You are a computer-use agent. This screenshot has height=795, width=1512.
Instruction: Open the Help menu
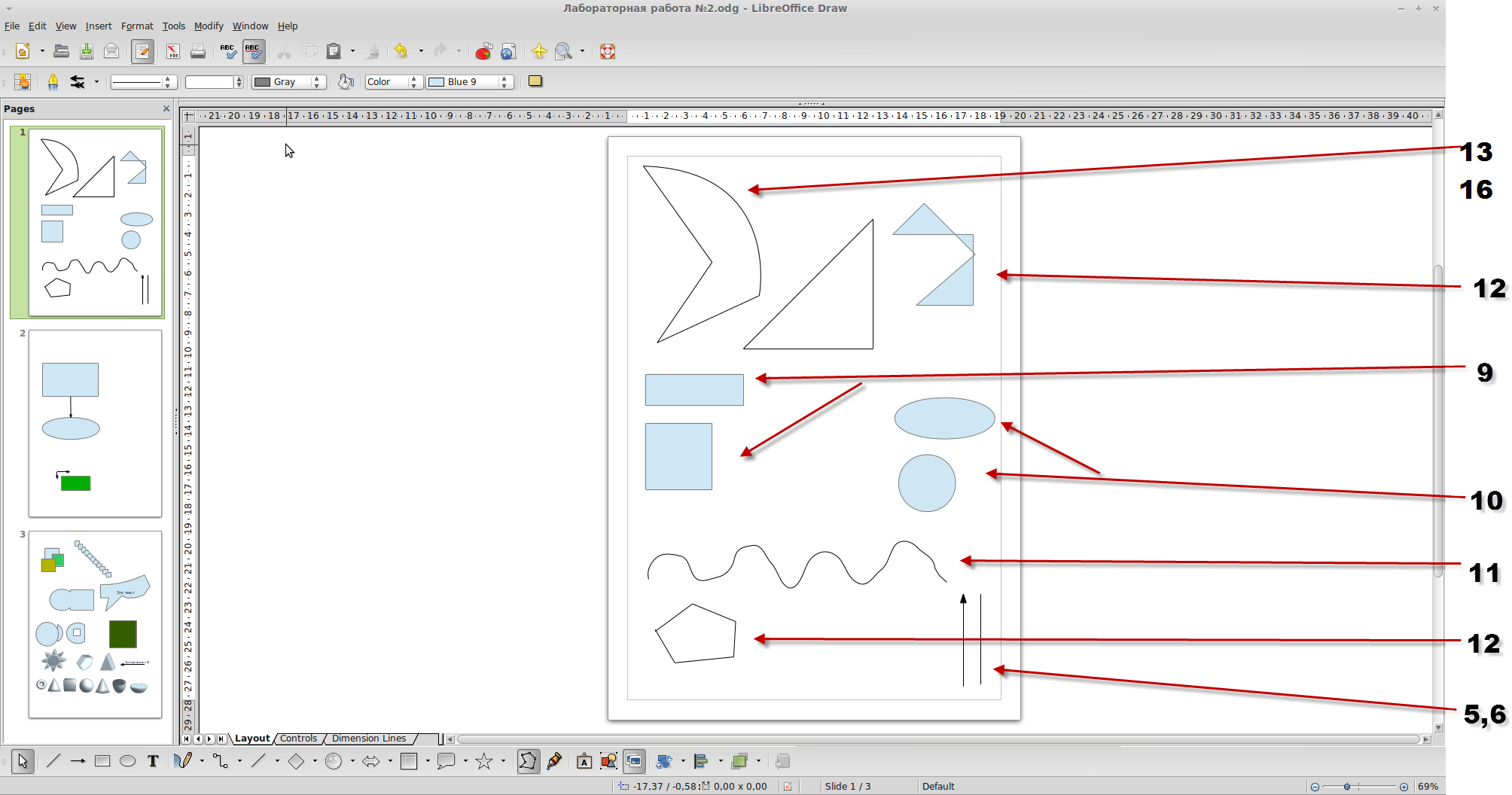288,26
